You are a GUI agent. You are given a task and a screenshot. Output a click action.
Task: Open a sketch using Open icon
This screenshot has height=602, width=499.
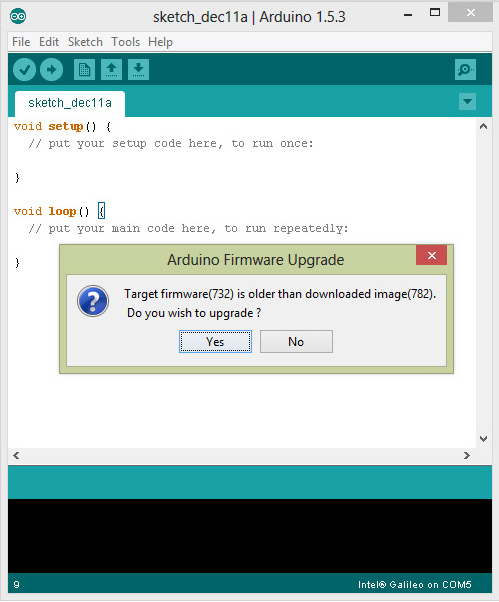click(x=111, y=69)
